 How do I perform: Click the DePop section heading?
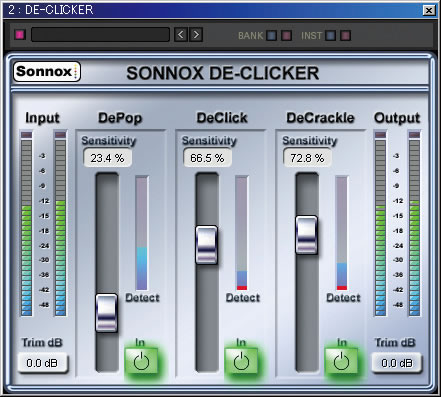tap(120, 118)
